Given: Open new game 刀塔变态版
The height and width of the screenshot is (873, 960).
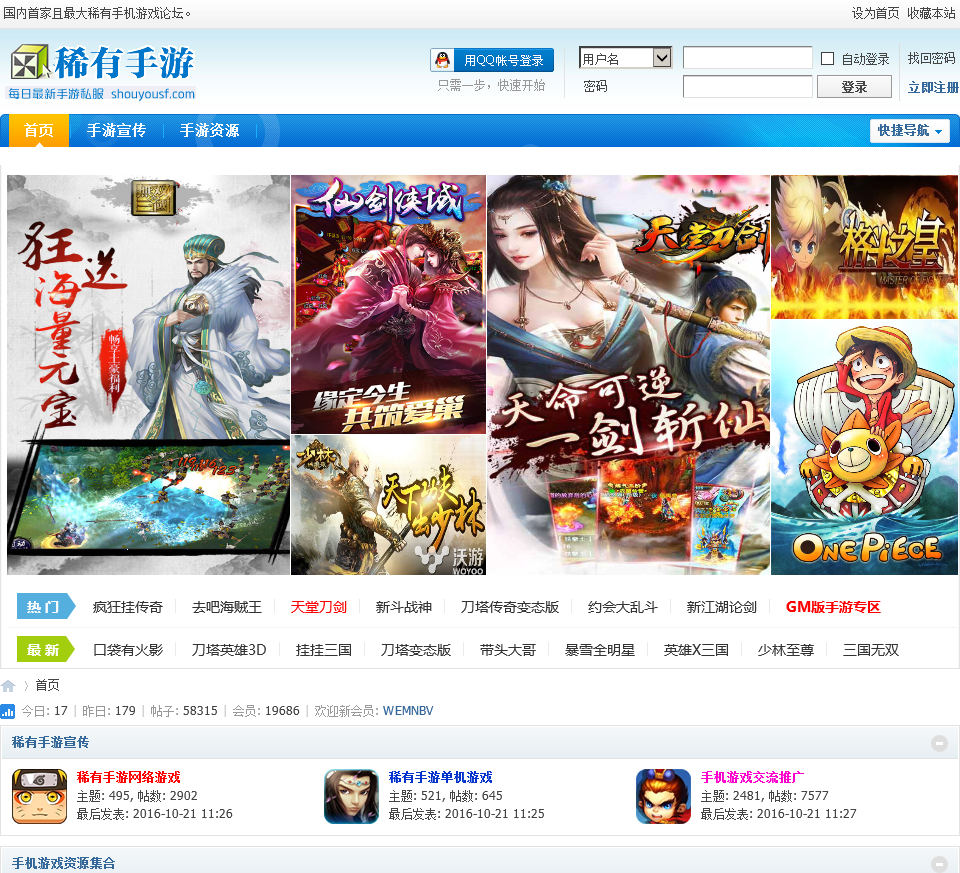Looking at the screenshot, I should 416,650.
